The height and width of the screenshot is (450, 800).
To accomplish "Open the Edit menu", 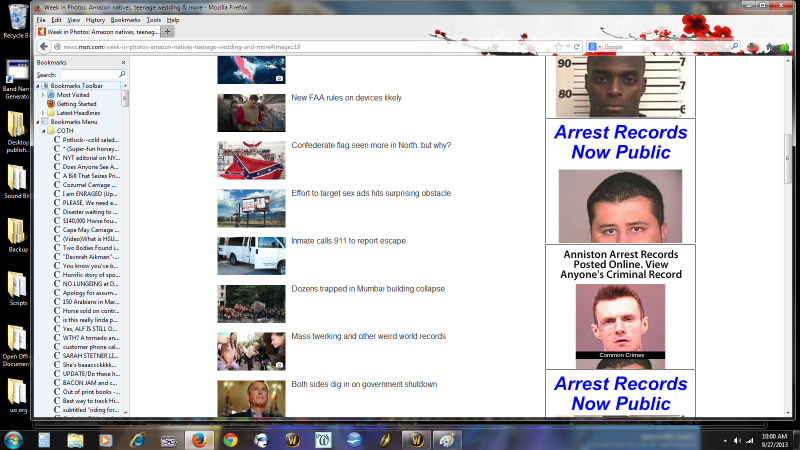I will coord(56,20).
